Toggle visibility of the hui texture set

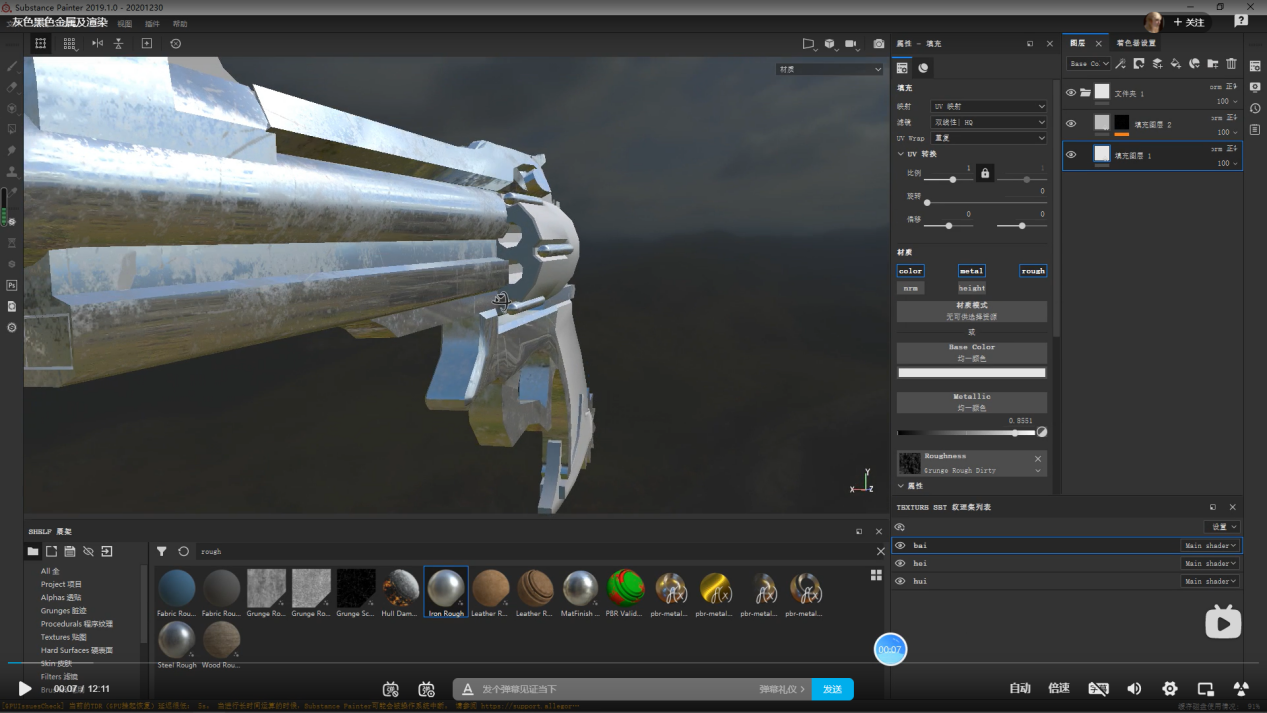tap(900, 581)
